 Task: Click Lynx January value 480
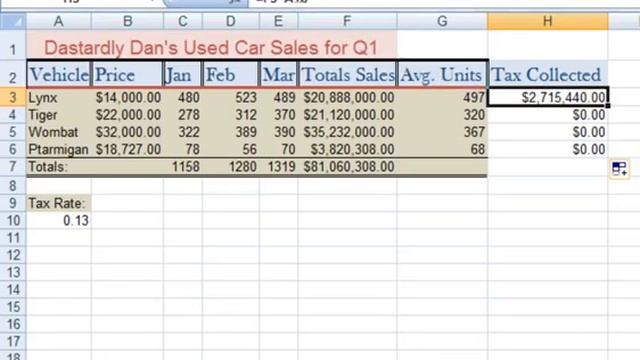point(183,98)
